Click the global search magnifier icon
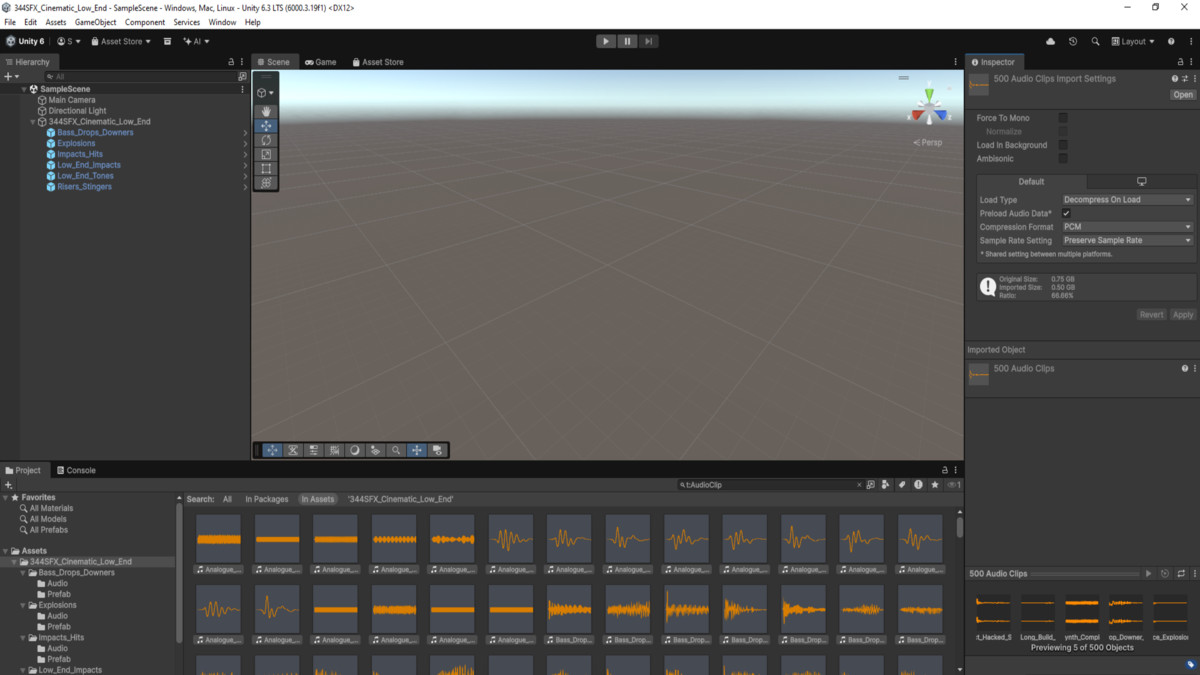The width and height of the screenshot is (1200, 675). click(1095, 41)
